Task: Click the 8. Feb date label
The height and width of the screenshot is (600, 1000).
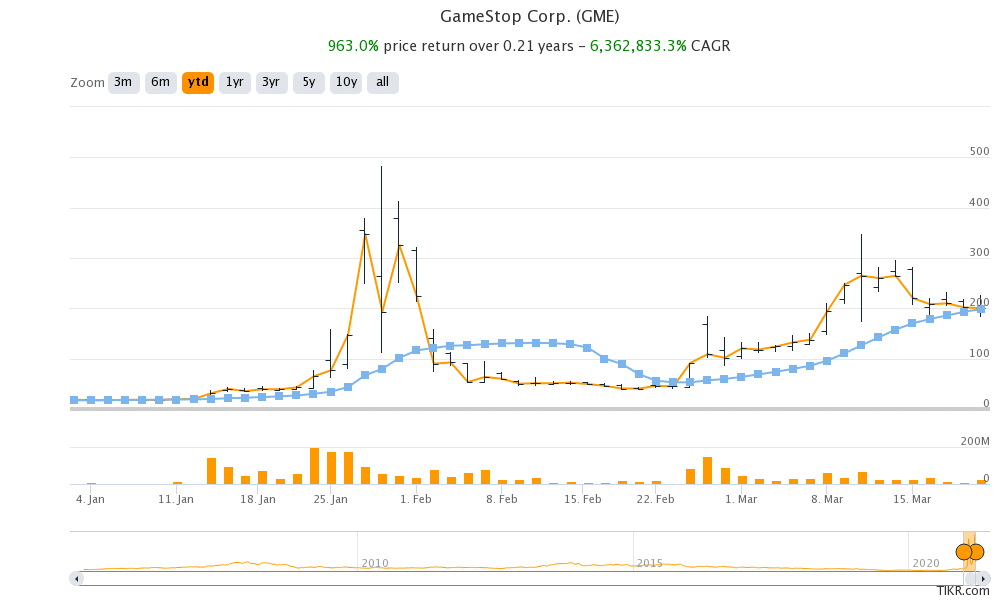Action: pyautogui.click(x=502, y=499)
